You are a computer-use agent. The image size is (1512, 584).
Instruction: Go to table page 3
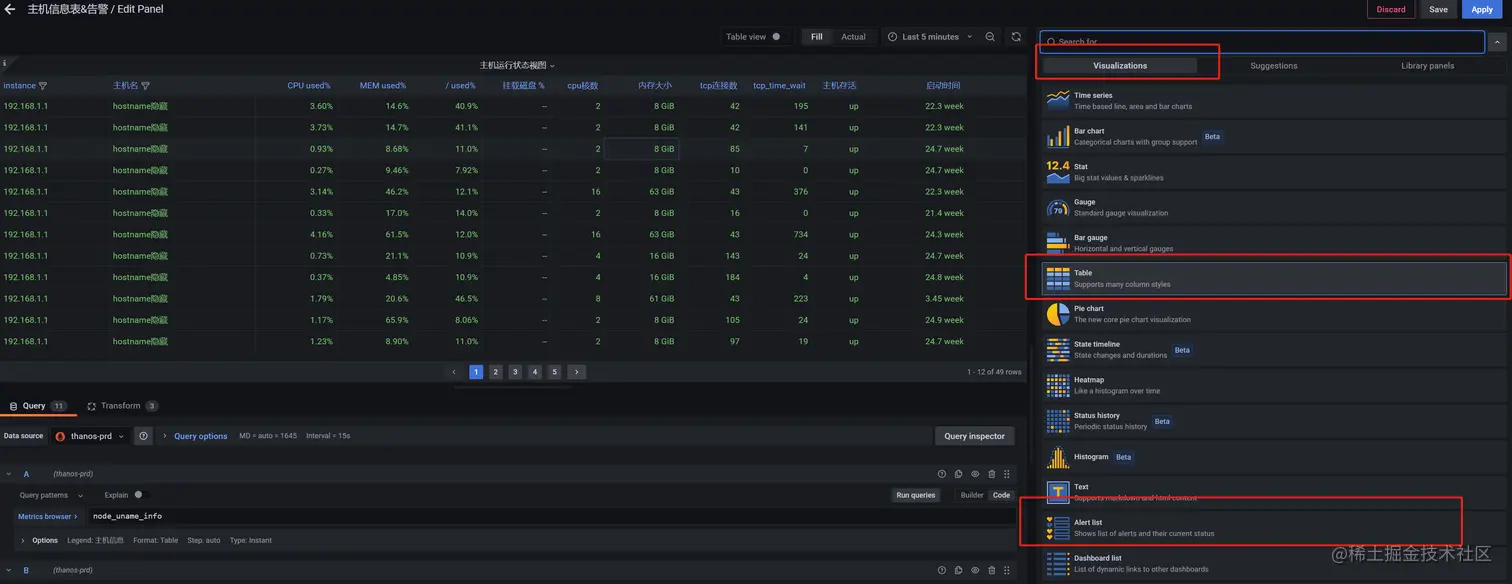(515, 372)
